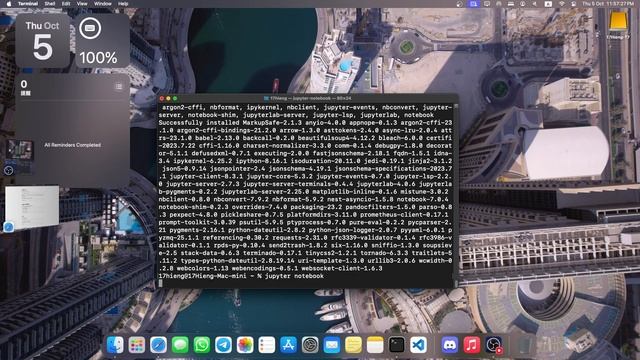
Task: Open Discord from the Dock
Action: pos(449,345)
